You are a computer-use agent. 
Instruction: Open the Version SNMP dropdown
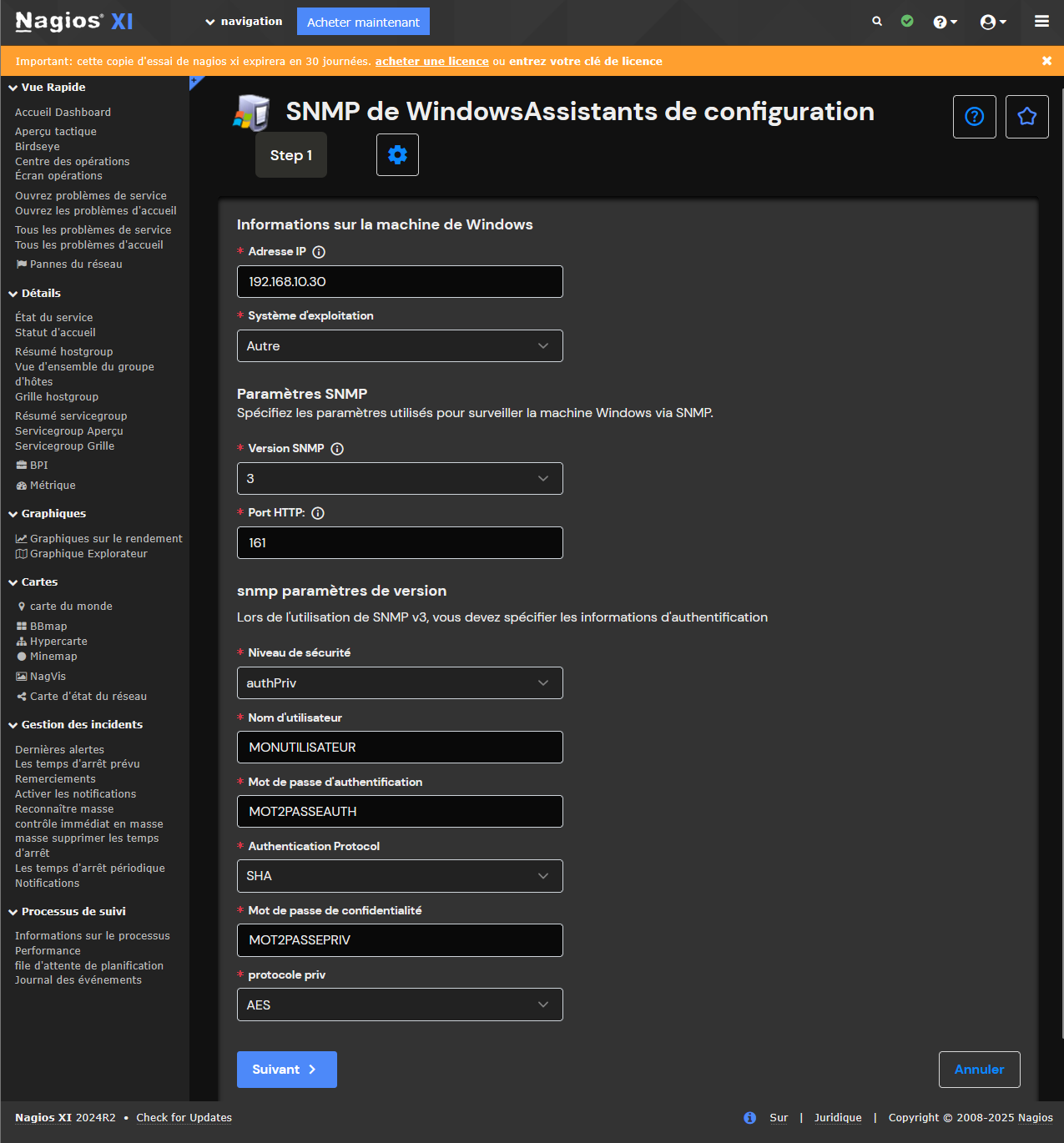point(400,479)
